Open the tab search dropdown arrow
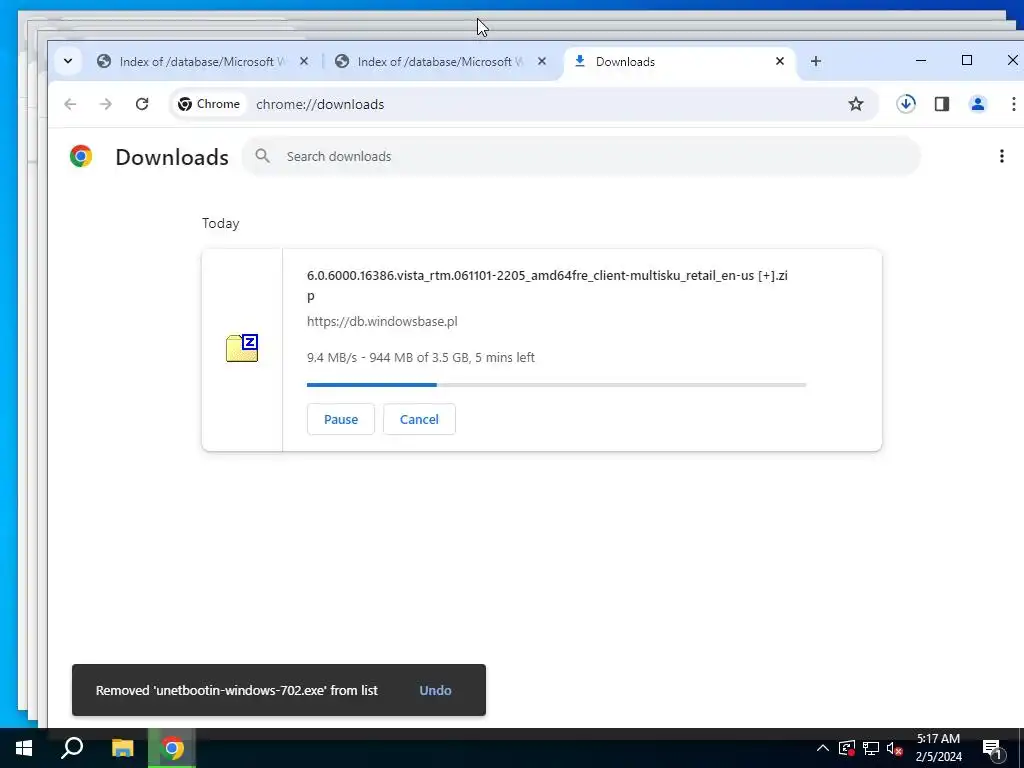Image resolution: width=1024 pixels, height=768 pixels. 68,61
